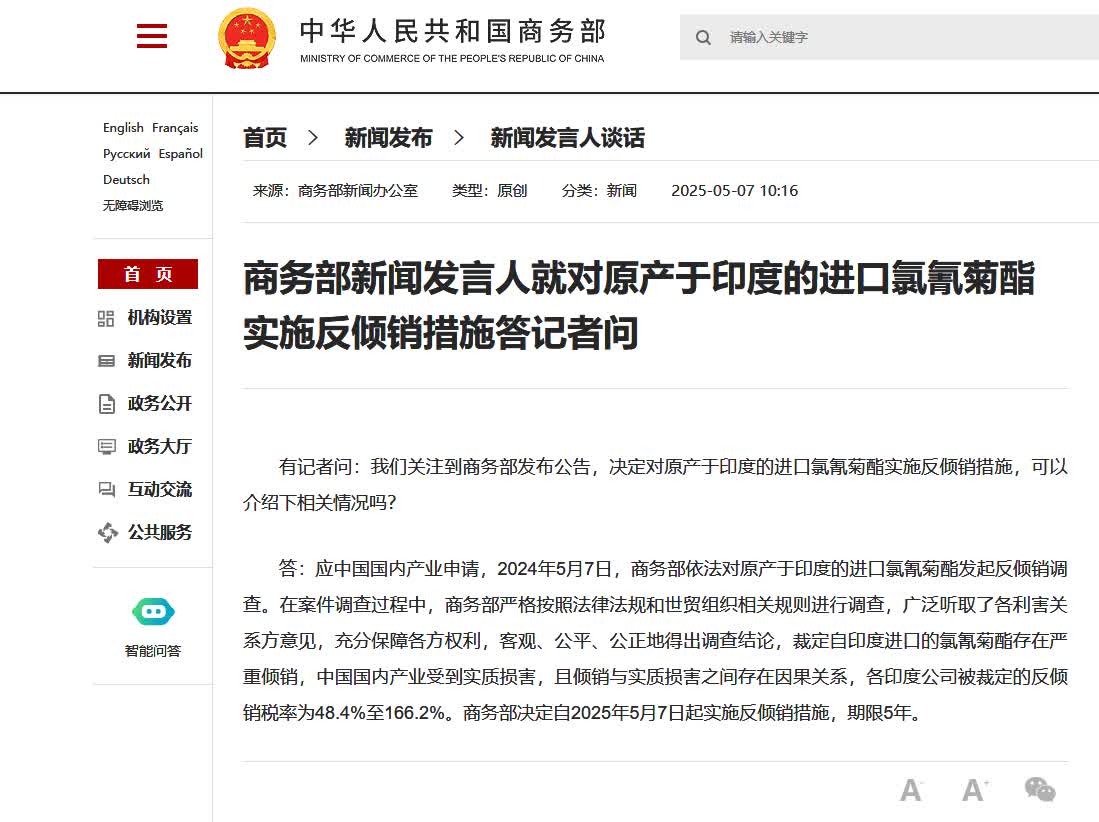The width and height of the screenshot is (1099, 822).
Task: Open the 智能问答 robot assistant icon
Action: click(x=153, y=612)
